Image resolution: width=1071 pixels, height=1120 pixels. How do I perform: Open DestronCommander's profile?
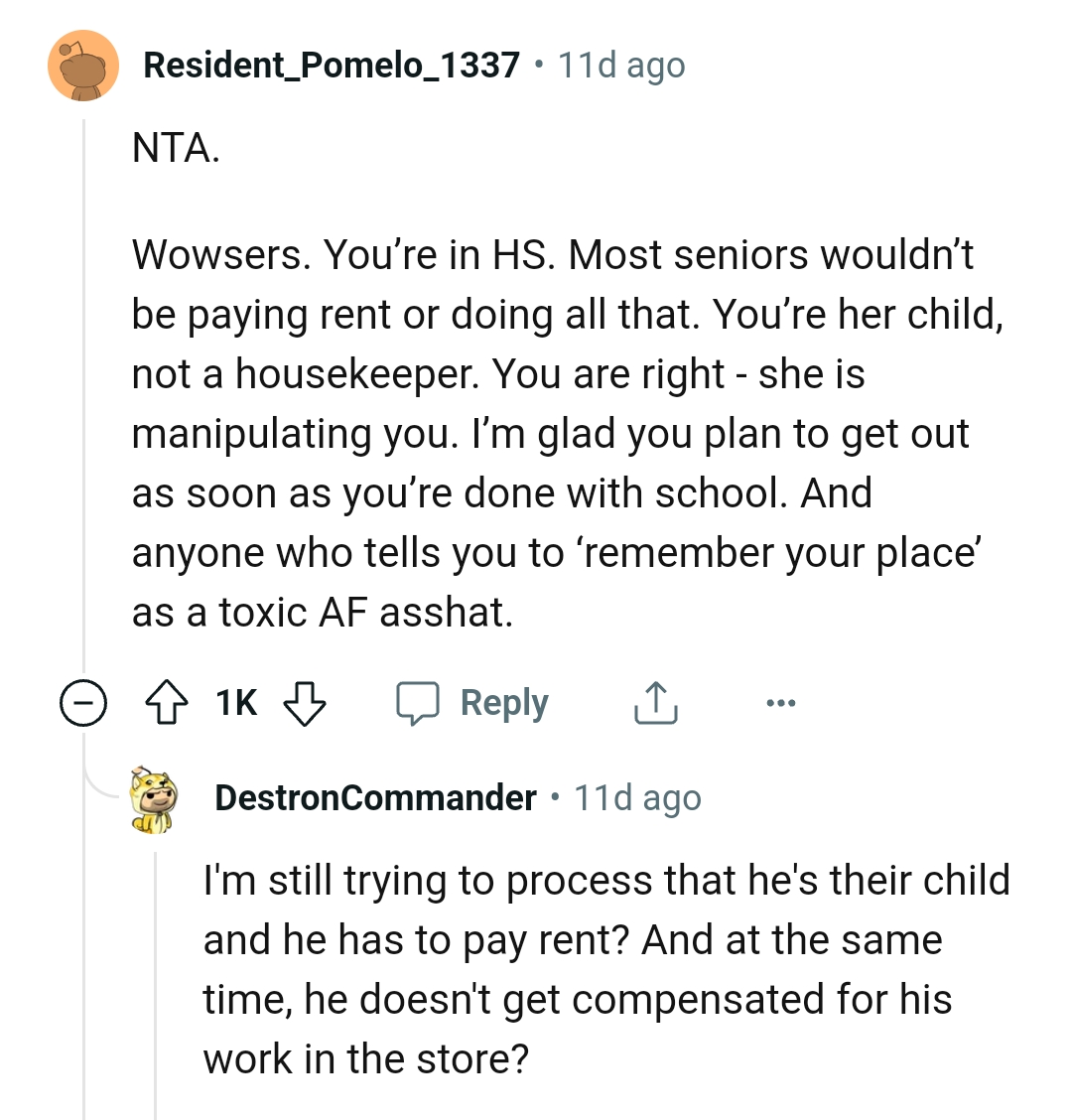[375, 797]
